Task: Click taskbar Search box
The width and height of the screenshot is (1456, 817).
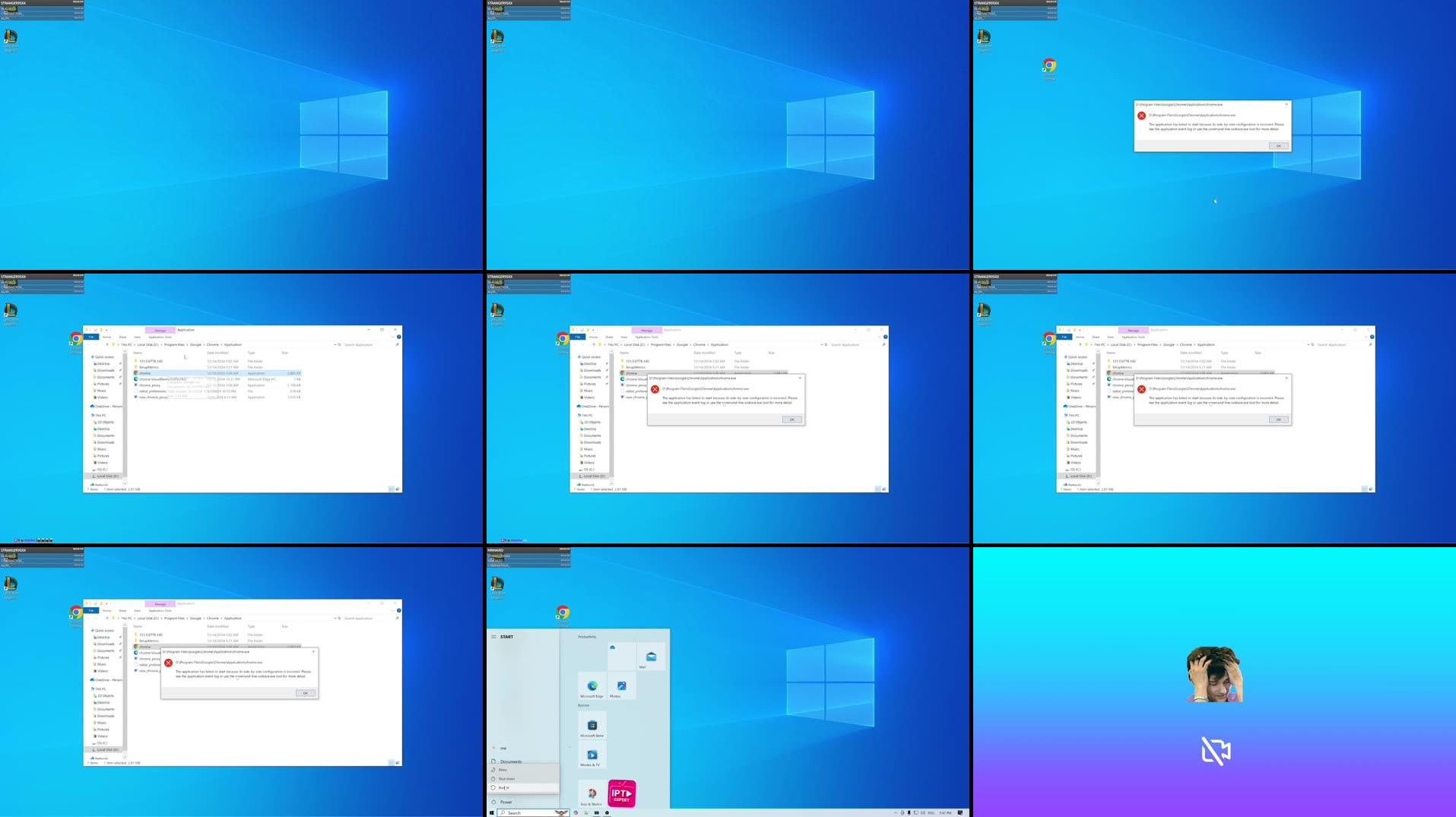Action: (x=533, y=812)
